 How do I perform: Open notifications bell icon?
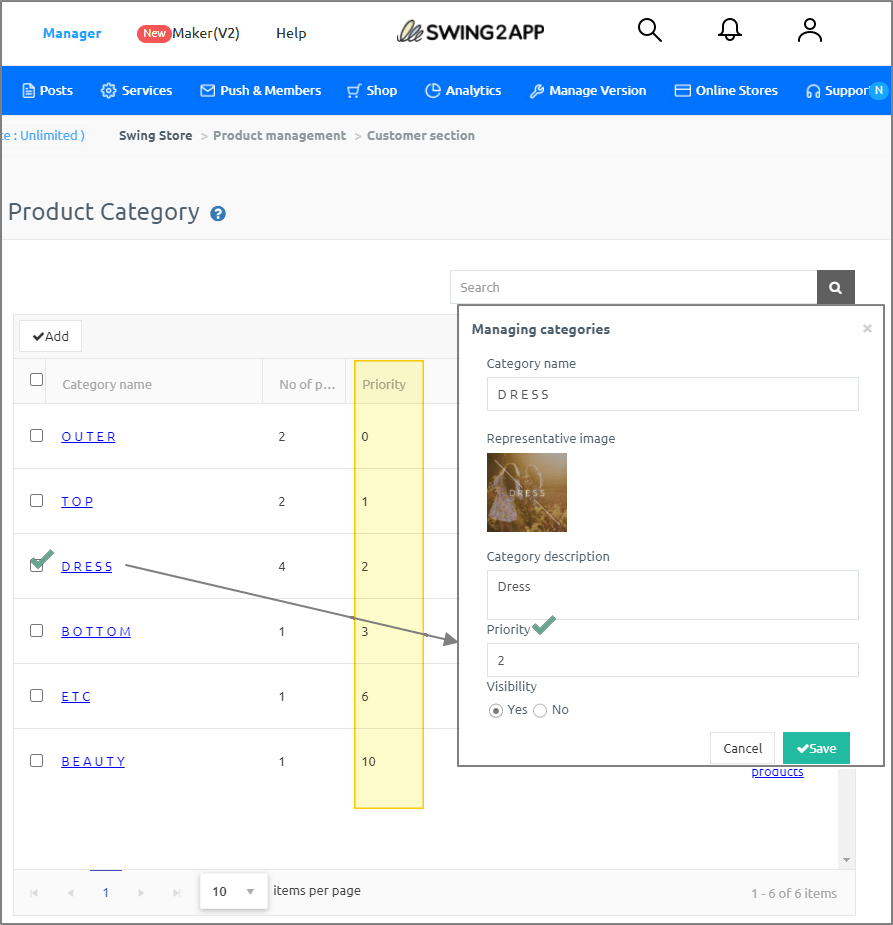(730, 31)
